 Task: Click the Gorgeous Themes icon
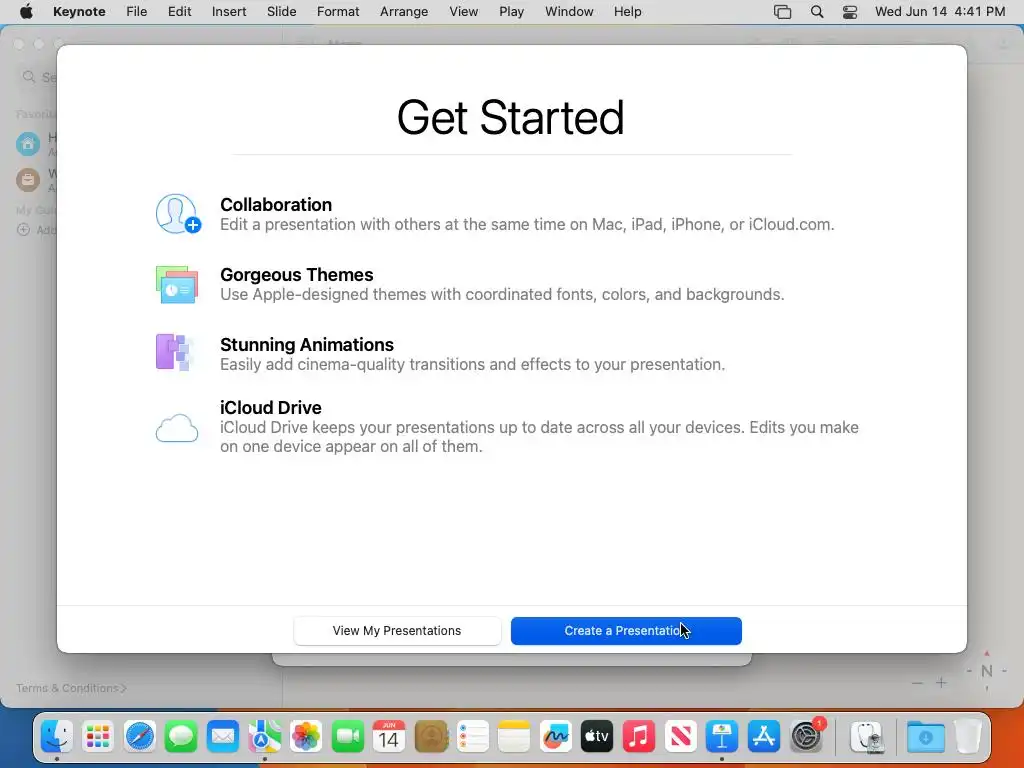click(x=177, y=284)
